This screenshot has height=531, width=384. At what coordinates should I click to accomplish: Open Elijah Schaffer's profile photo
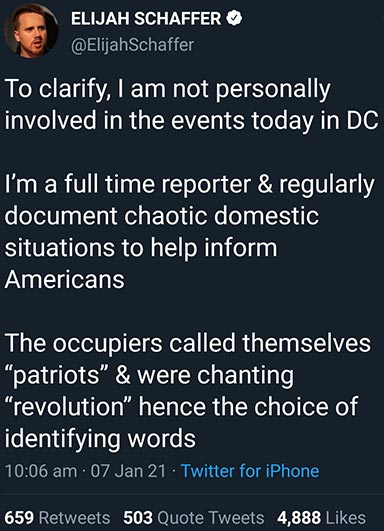tap(31, 31)
